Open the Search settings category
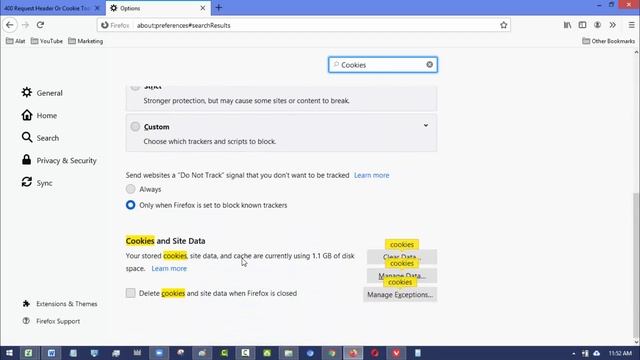The image size is (640, 360). pos(40,138)
